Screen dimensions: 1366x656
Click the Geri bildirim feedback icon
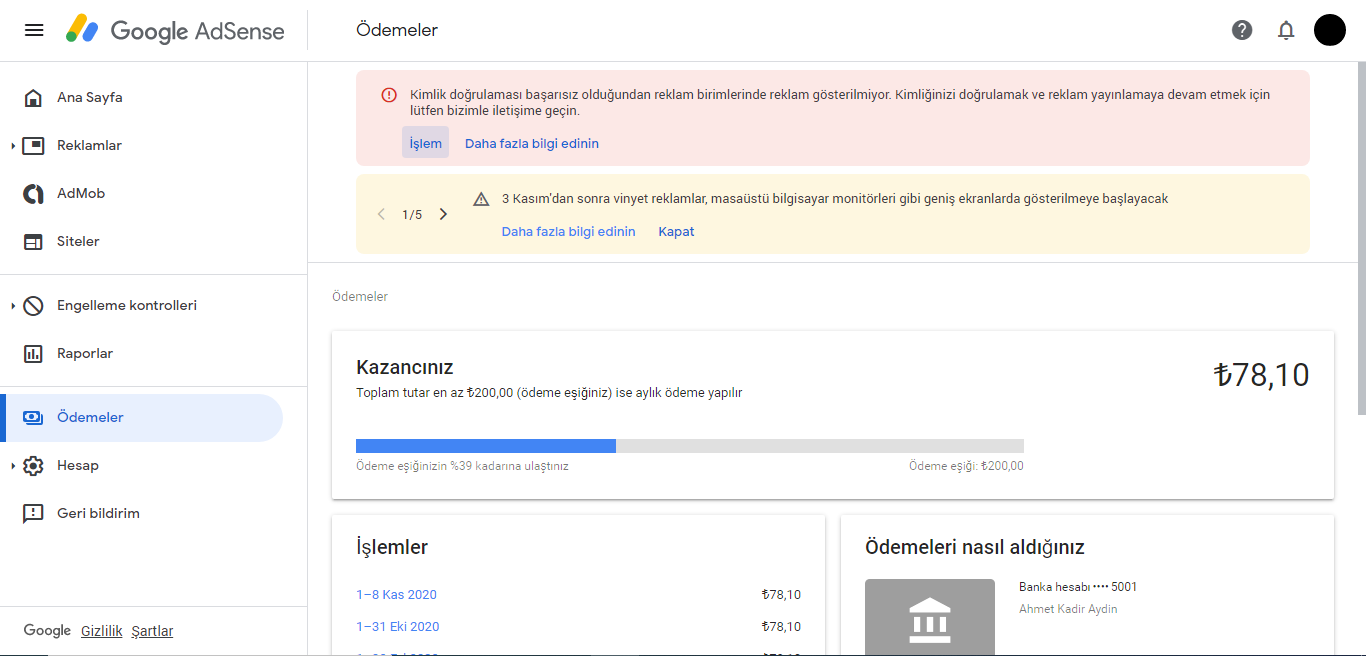click(x=33, y=513)
